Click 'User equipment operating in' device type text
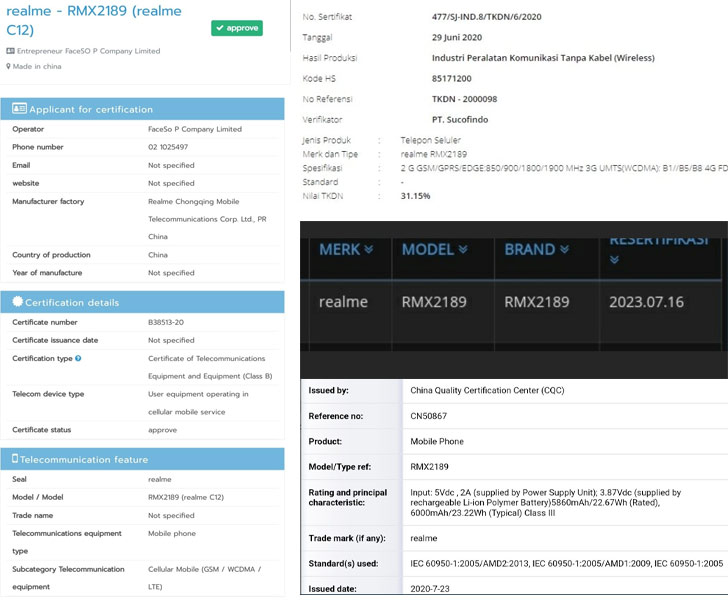 click(x=198, y=394)
